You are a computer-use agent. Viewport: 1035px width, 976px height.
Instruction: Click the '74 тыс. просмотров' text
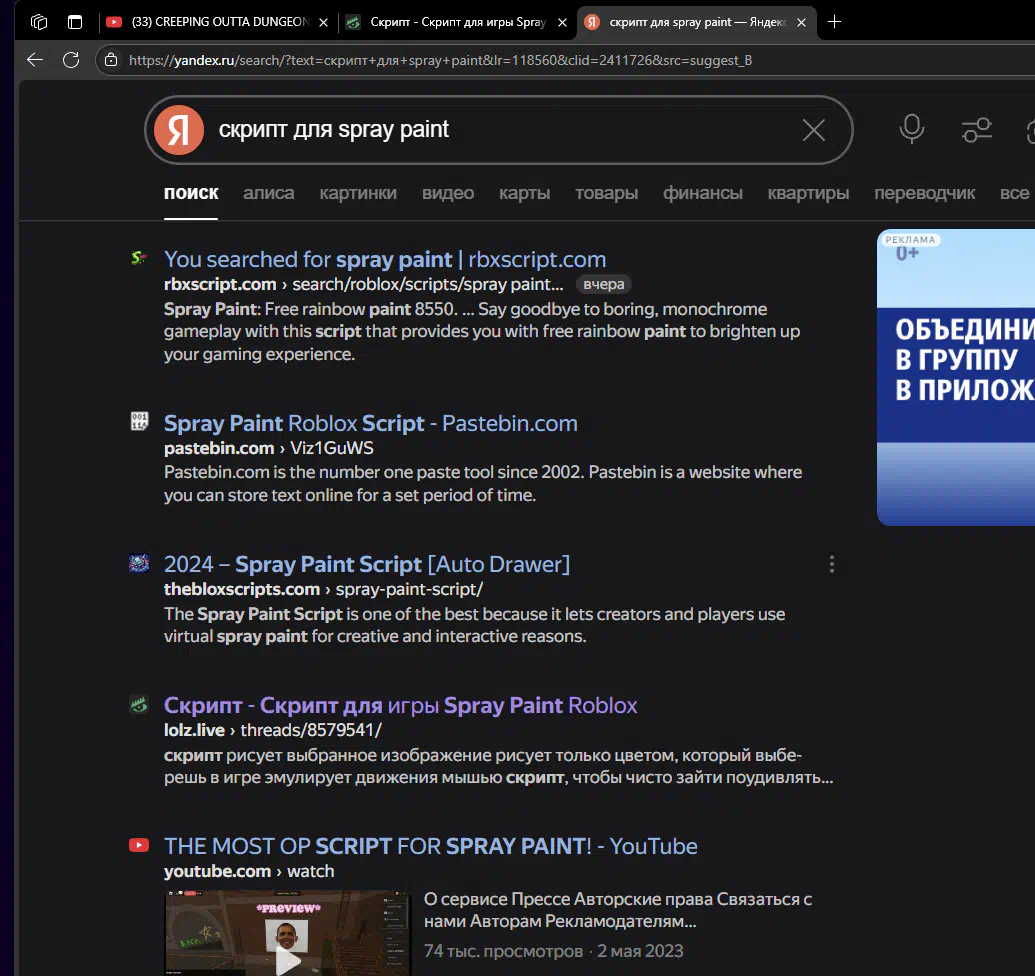click(x=503, y=951)
